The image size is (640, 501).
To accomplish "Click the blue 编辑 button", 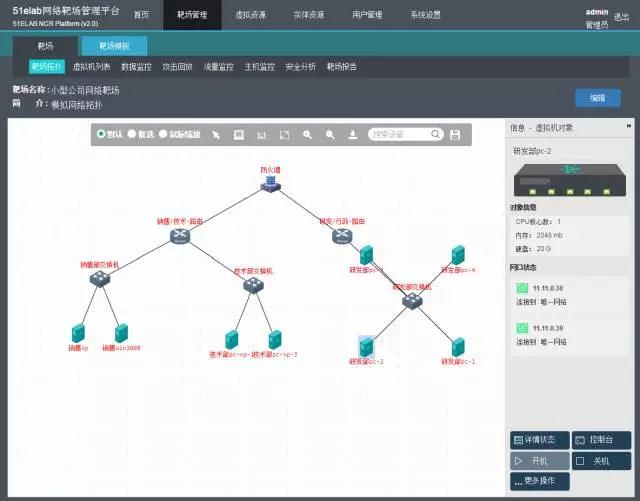I will (x=597, y=97).
